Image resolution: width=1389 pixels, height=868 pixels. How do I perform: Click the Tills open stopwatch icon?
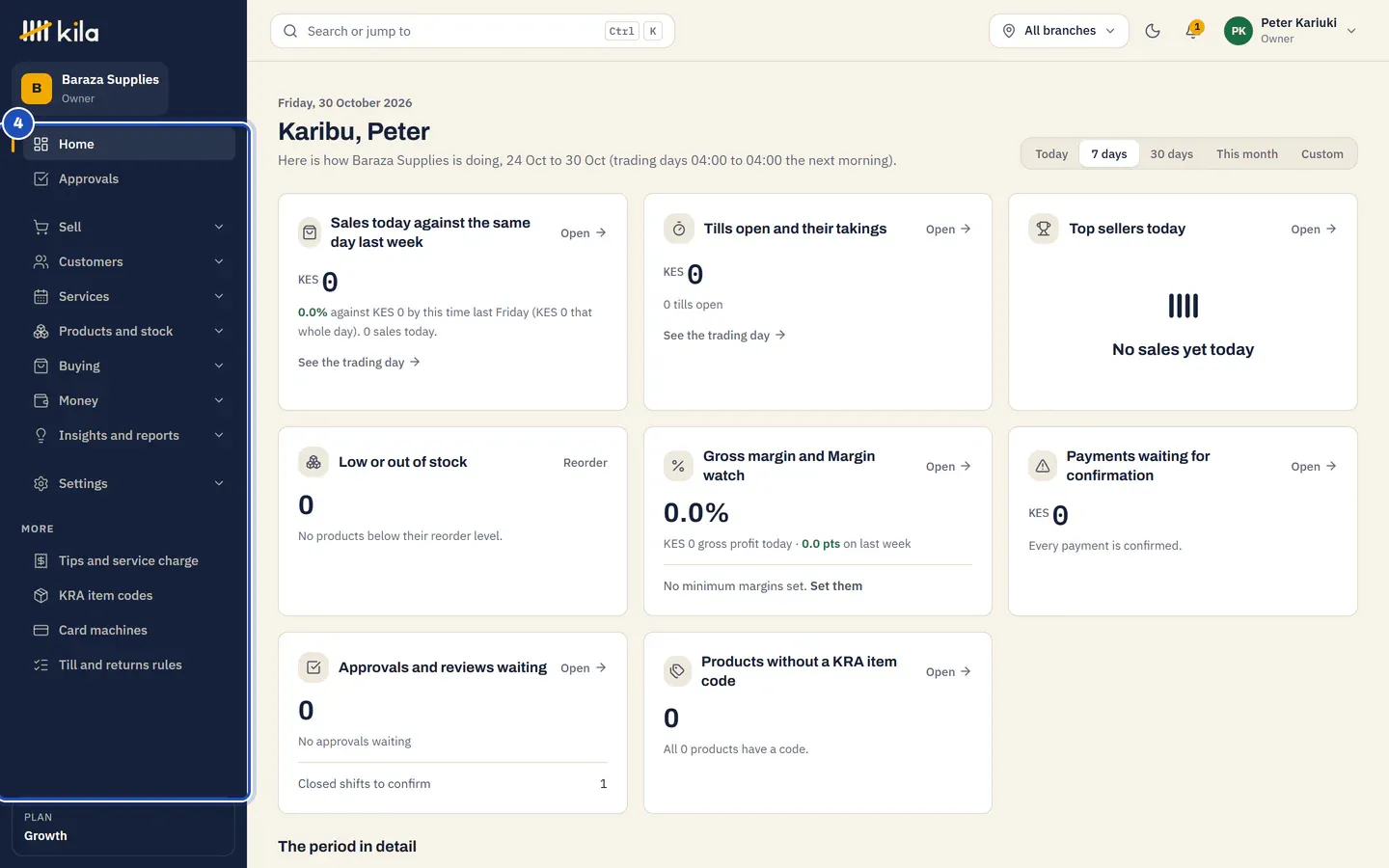pyautogui.click(x=679, y=229)
